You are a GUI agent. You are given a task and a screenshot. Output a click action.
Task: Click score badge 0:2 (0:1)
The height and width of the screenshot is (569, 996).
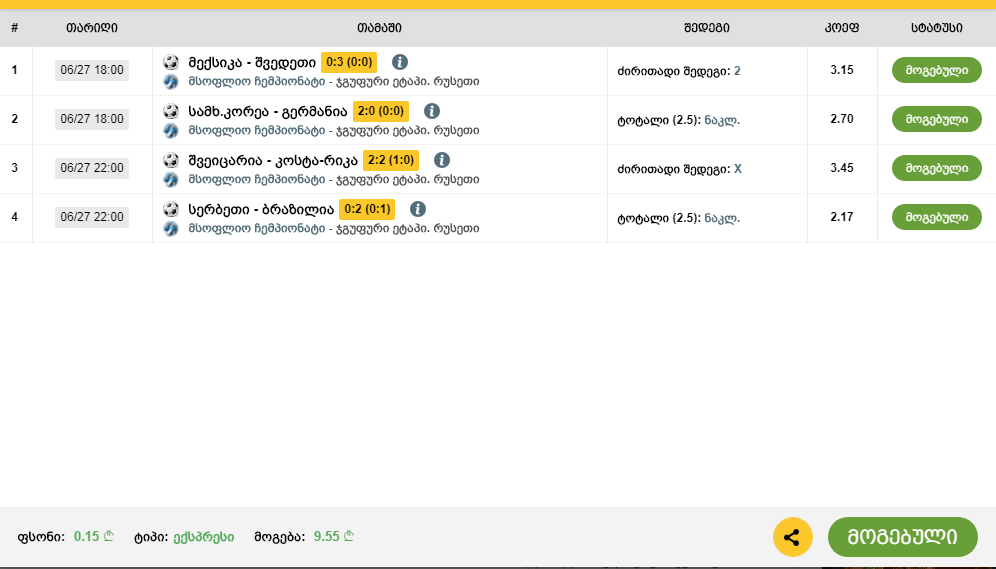(x=367, y=209)
